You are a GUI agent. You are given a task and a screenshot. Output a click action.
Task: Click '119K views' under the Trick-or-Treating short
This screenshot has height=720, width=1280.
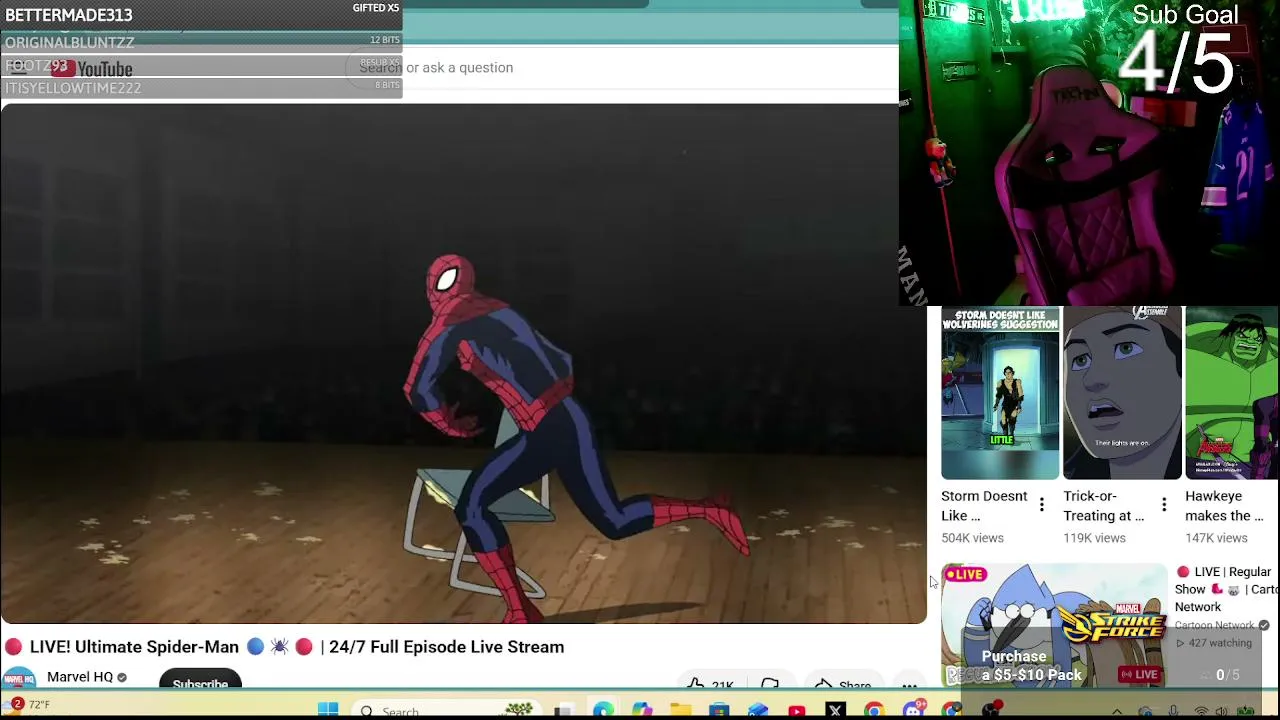click(1094, 538)
